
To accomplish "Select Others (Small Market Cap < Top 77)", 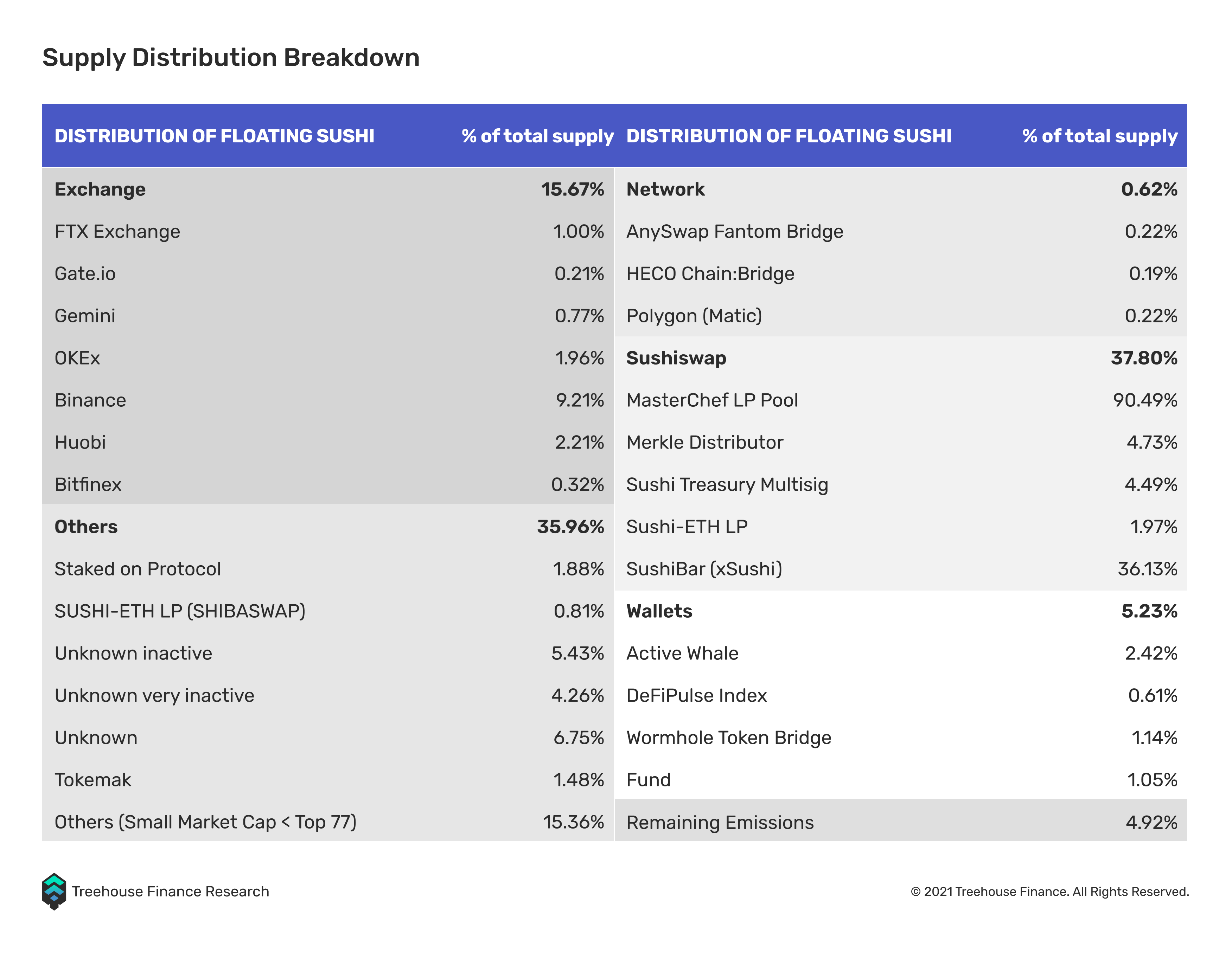I will [205, 822].
